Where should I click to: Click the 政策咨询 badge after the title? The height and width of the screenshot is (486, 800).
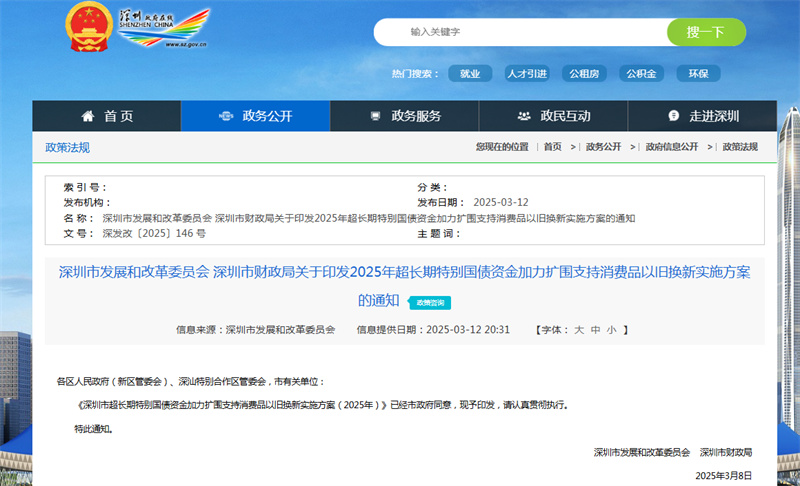[425, 301]
